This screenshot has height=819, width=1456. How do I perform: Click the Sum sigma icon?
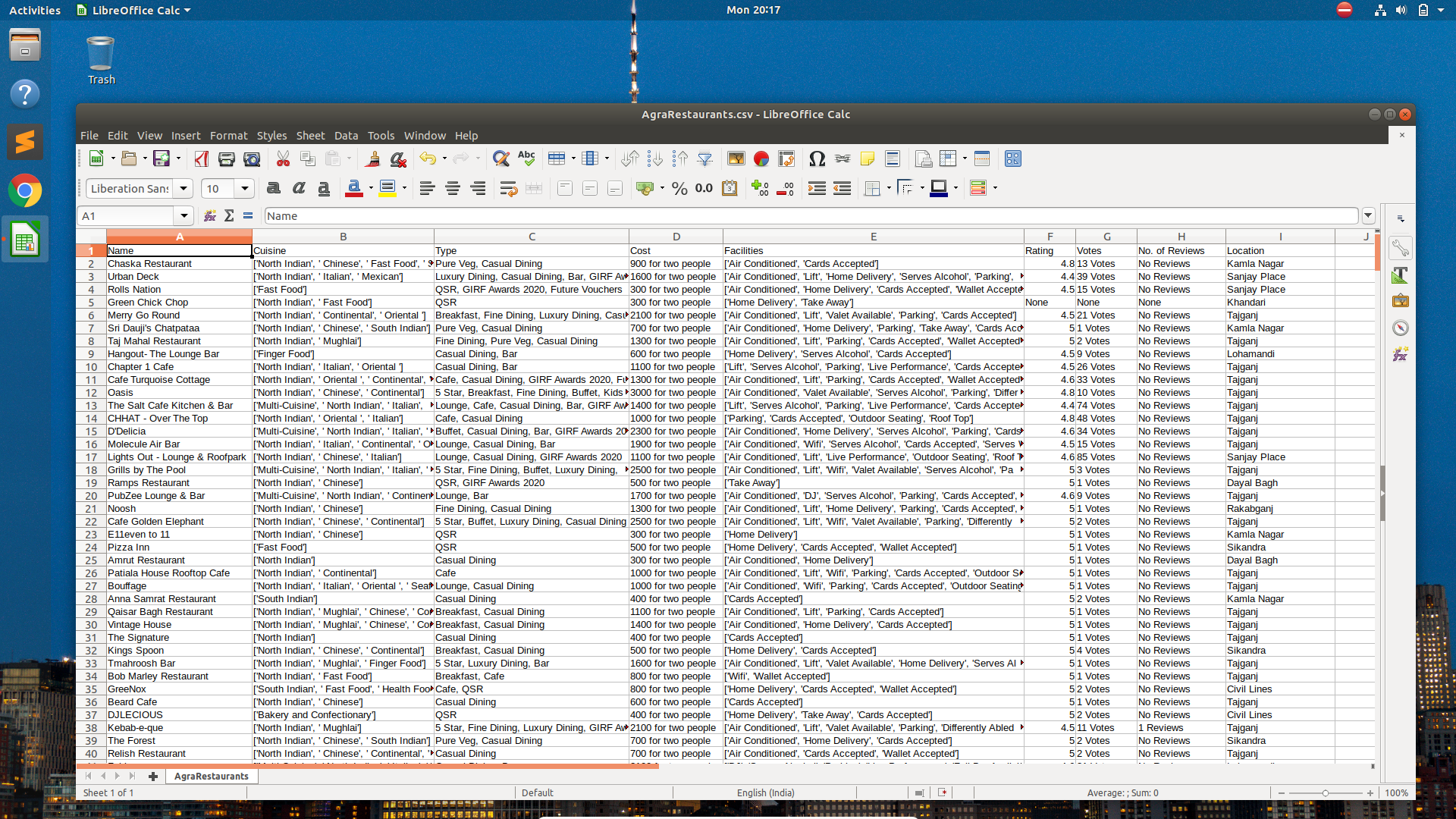[x=229, y=216]
